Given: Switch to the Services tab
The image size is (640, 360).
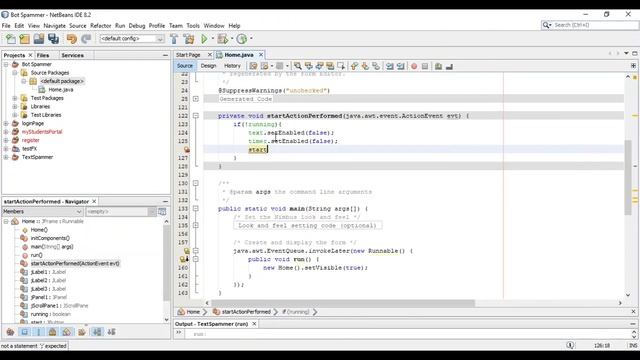Looking at the screenshot, I should pos(73,55).
